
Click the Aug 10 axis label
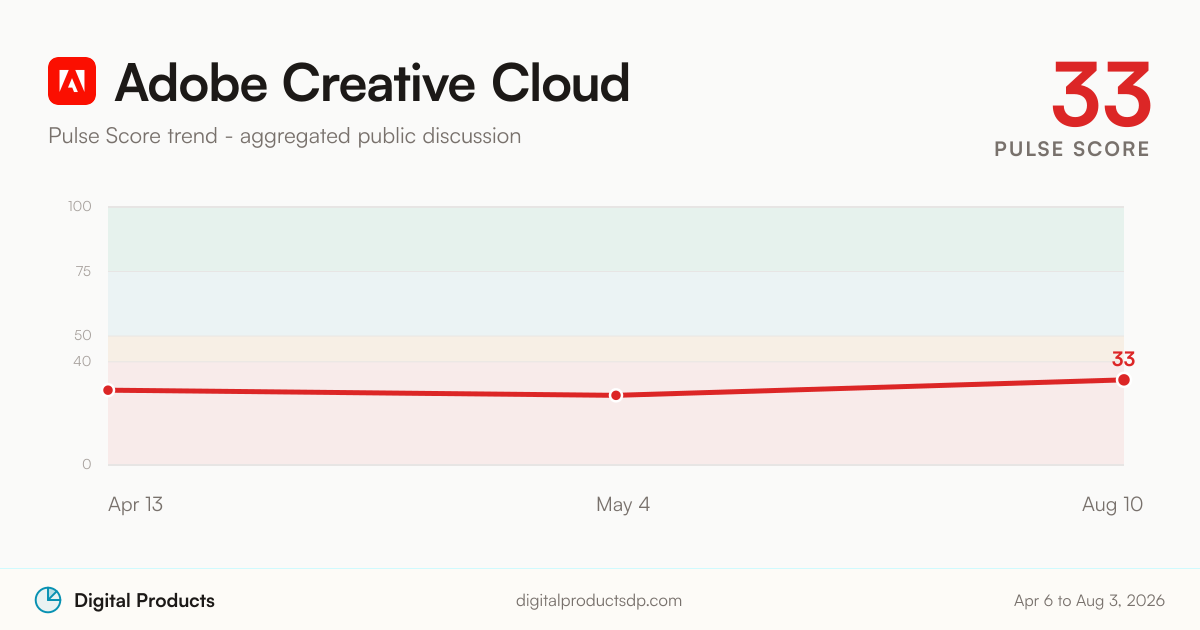(1112, 505)
